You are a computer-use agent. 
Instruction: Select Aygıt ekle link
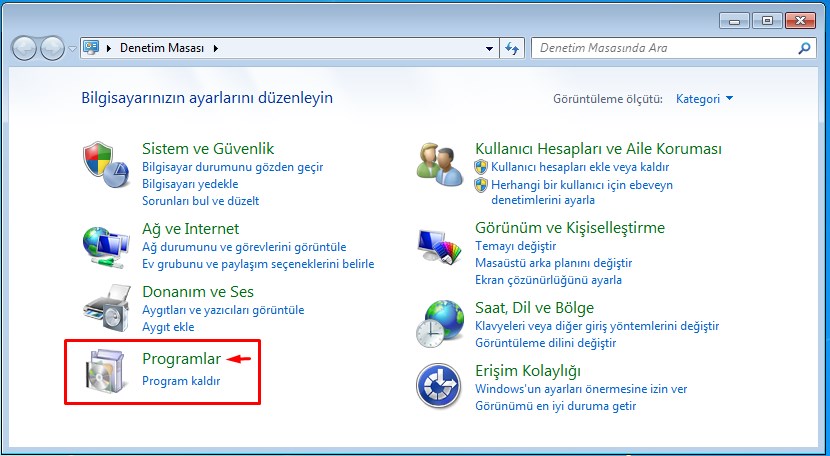click(x=168, y=327)
